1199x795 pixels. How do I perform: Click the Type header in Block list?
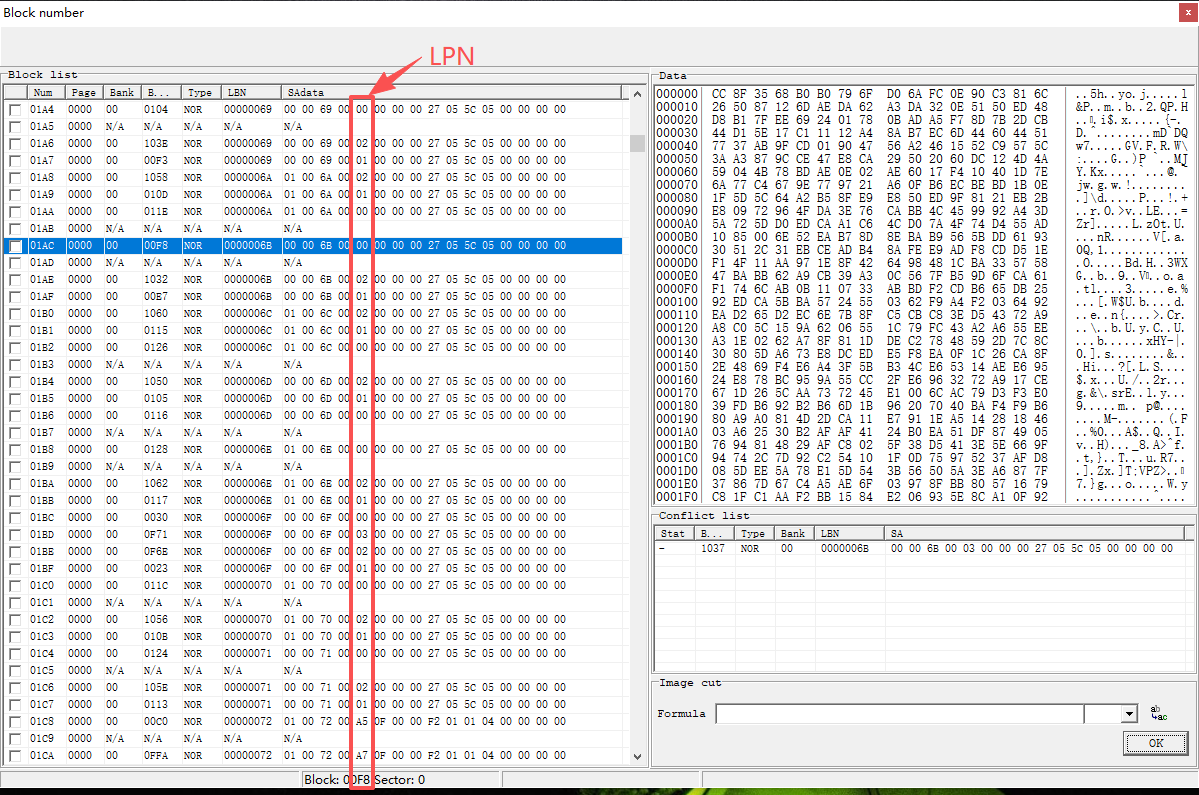pyautogui.click(x=201, y=92)
